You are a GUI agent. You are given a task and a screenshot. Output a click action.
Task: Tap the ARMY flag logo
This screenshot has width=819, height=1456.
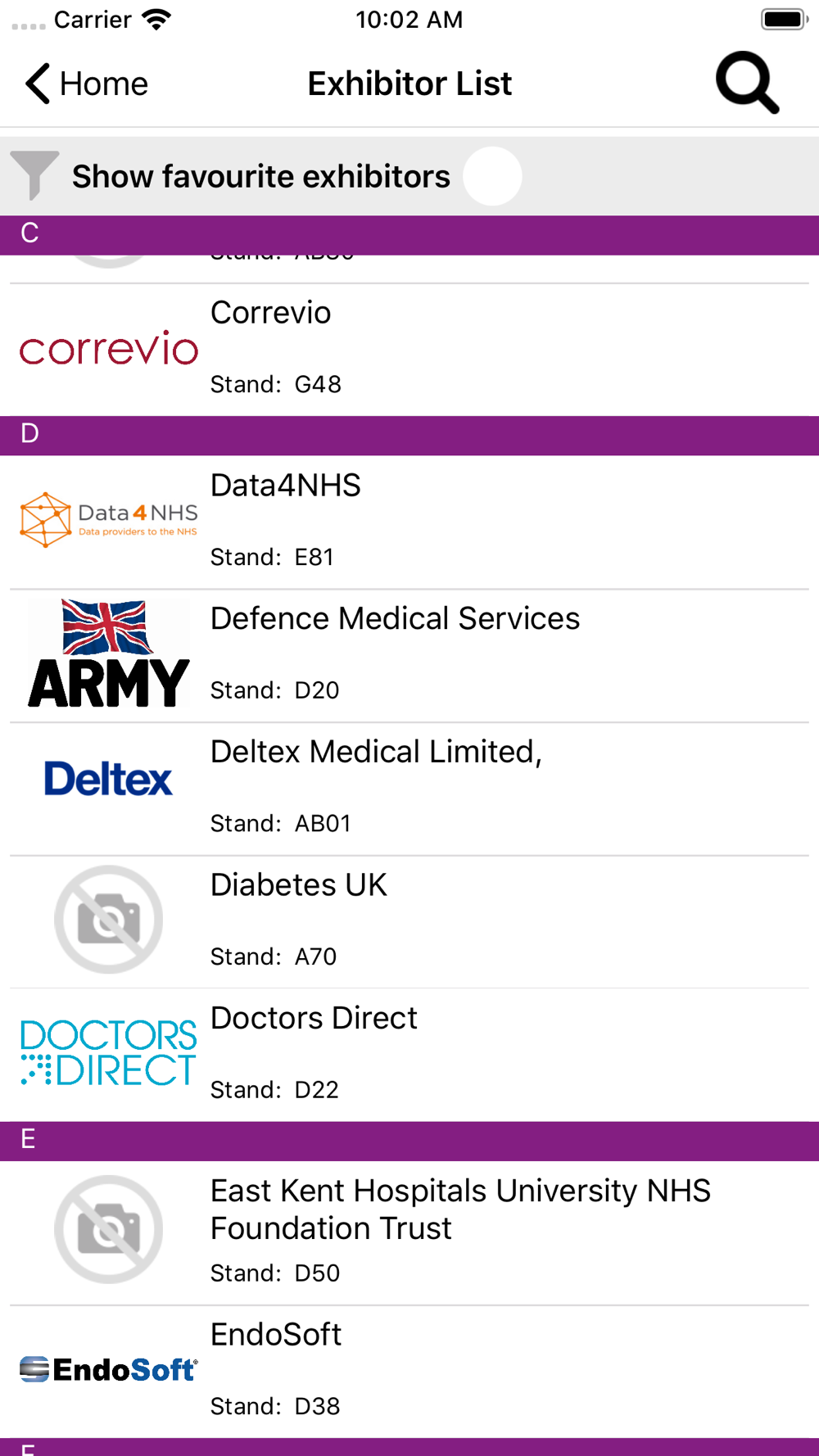click(x=109, y=653)
